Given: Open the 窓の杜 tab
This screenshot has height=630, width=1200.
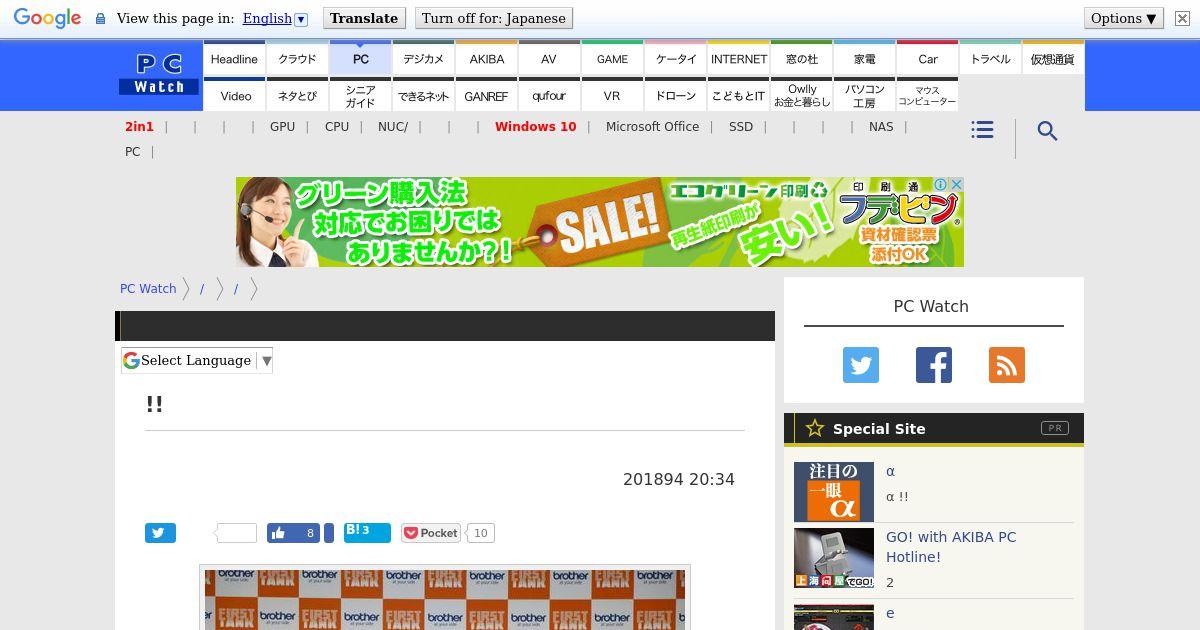Looking at the screenshot, I should coord(801,58).
